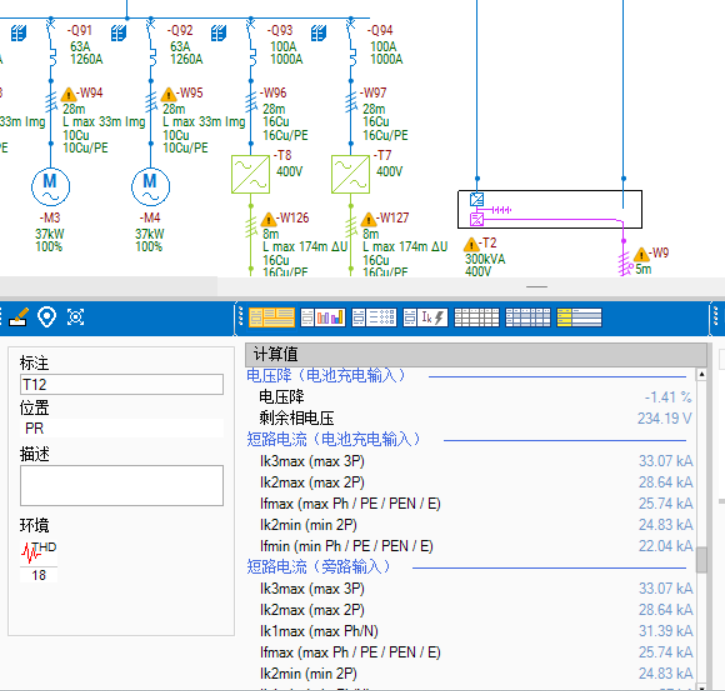Screen dimensions: 725x691
Task: Collapse the 短路电流（电池充电输入）section
Action: pyautogui.click(x=334, y=439)
